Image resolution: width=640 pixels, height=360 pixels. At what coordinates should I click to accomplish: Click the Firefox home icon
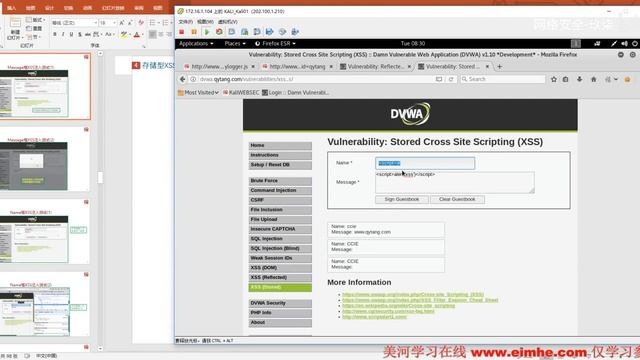click(593, 79)
